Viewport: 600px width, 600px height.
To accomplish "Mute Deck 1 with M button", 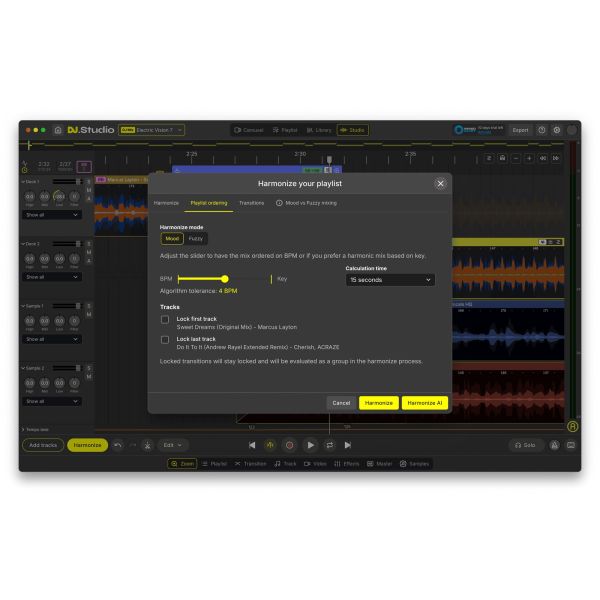I will [89, 190].
